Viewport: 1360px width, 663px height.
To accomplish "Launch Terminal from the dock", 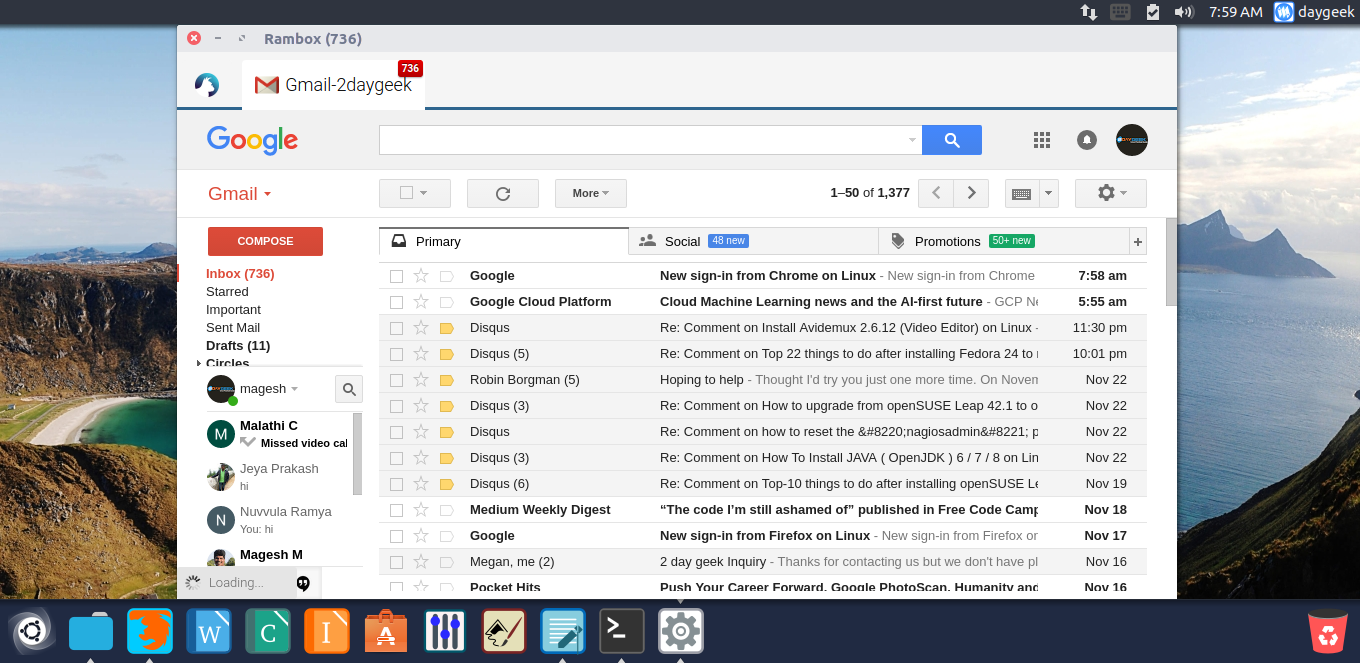I will tap(621, 631).
